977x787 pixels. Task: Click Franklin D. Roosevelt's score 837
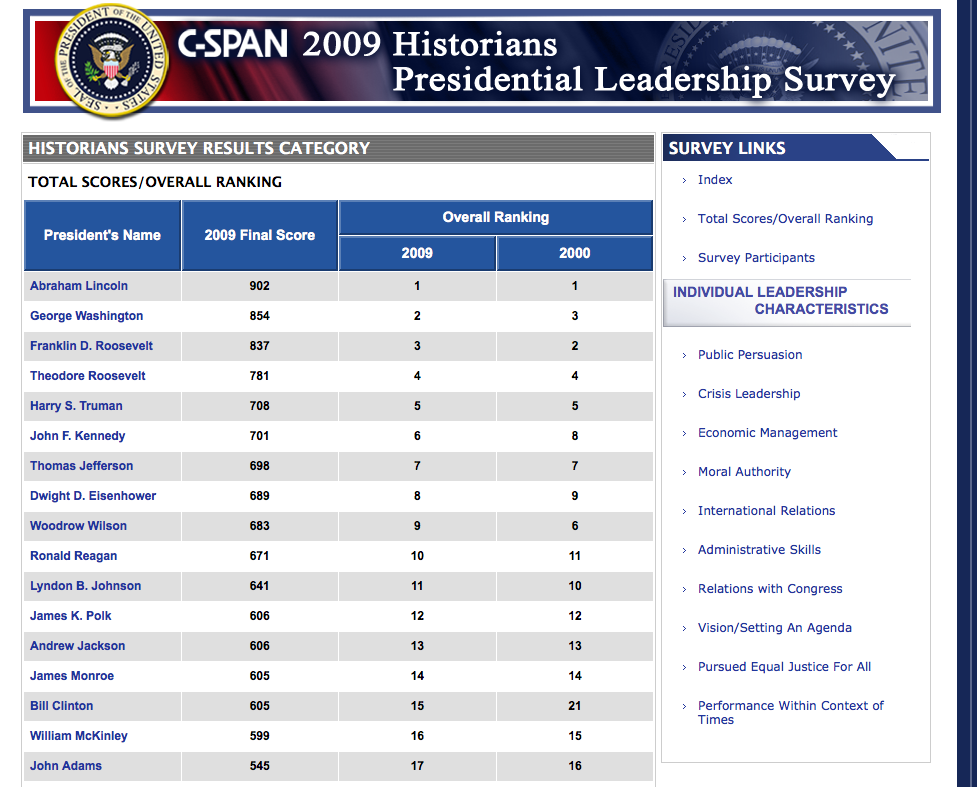tap(260, 346)
